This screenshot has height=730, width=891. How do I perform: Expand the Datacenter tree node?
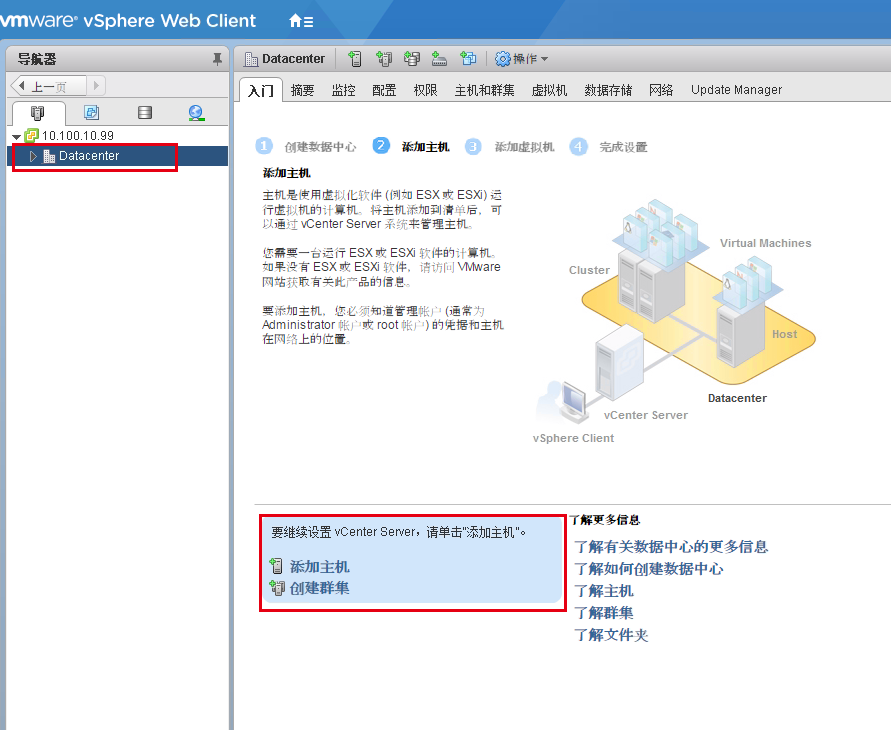click(33, 156)
